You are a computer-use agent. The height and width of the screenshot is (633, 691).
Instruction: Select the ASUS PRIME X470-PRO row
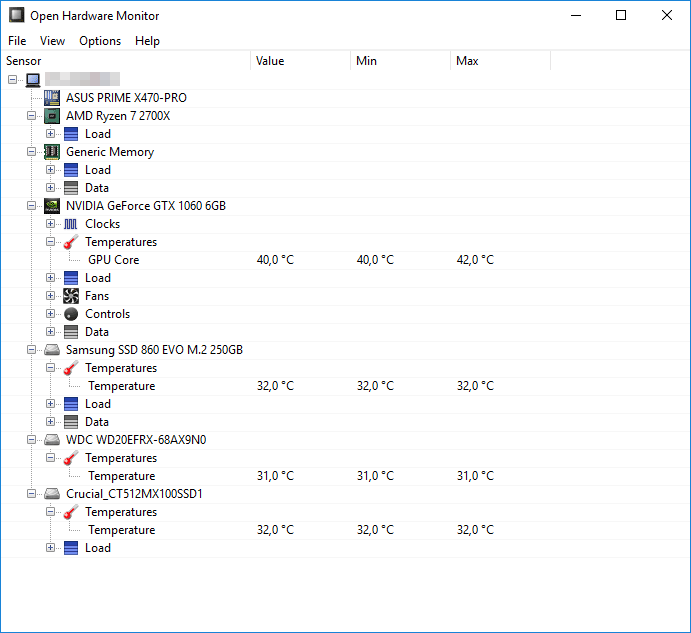346,98
